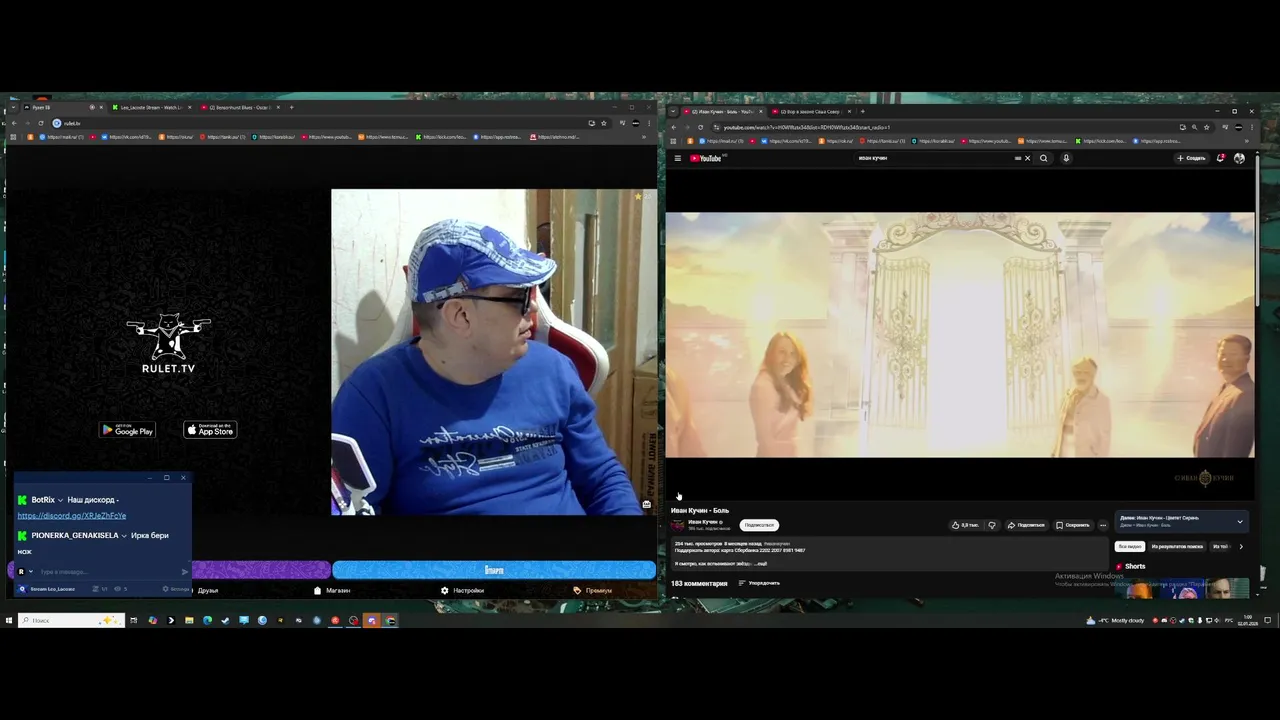The width and height of the screenshot is (1280, 720).
Task: Open new tab in YouTube window
Action: [x=862, y=111]
